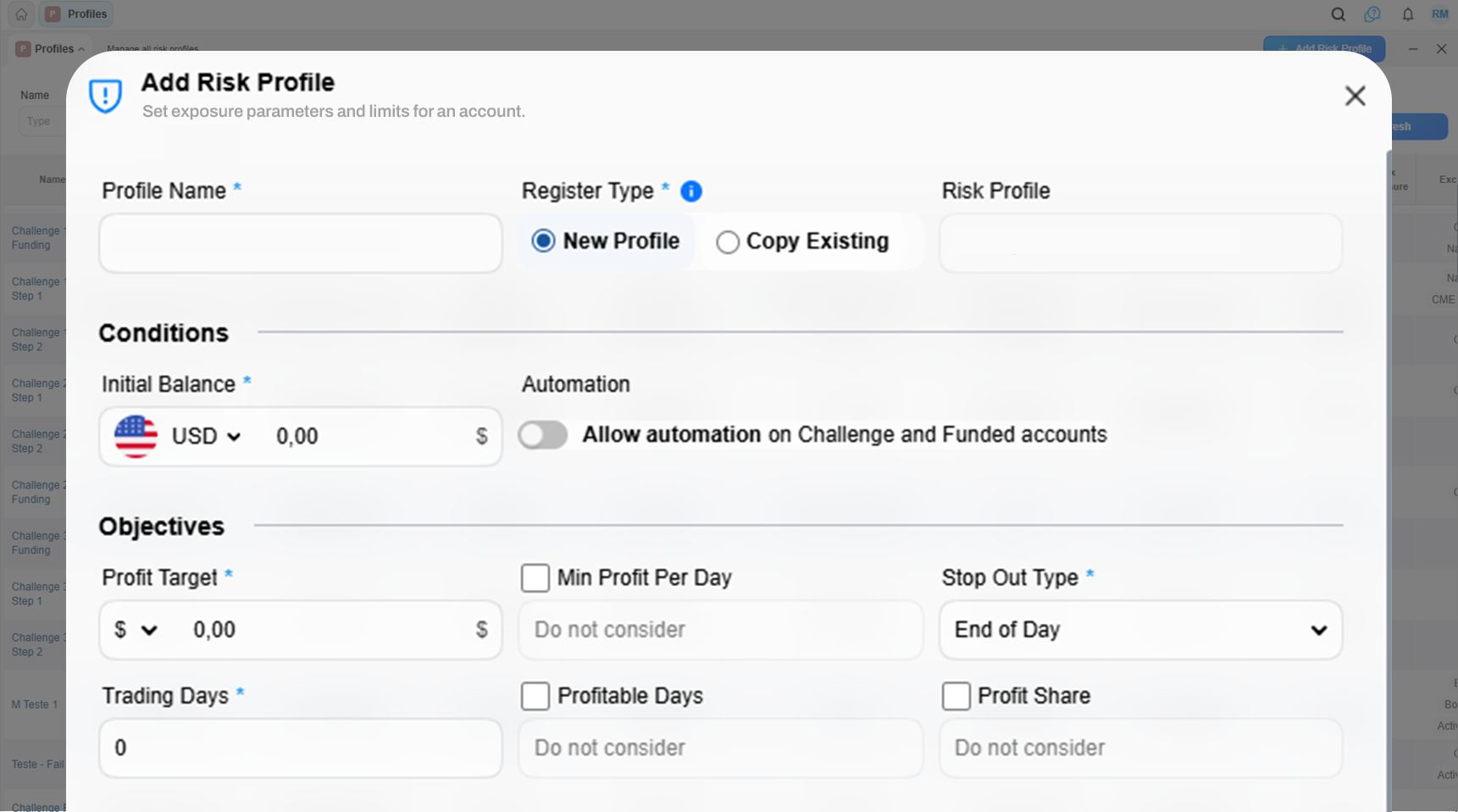
Task: Toggle the Allow automation switch
Action: click(543, 435)
